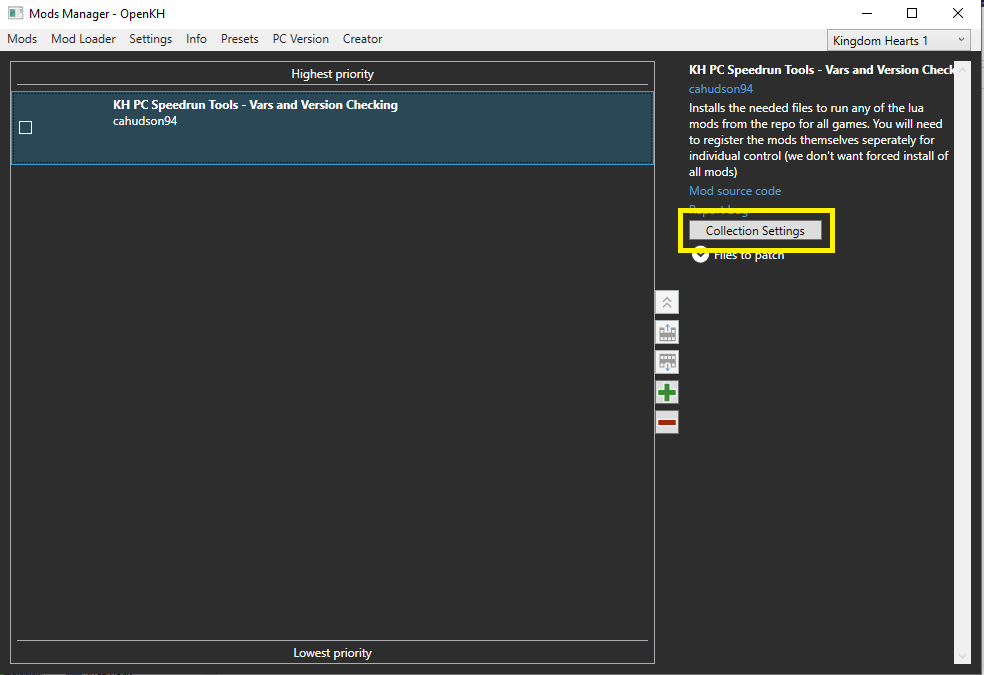Maximize the Mods Manager window
984x675 pixels.
click(912, 13)
